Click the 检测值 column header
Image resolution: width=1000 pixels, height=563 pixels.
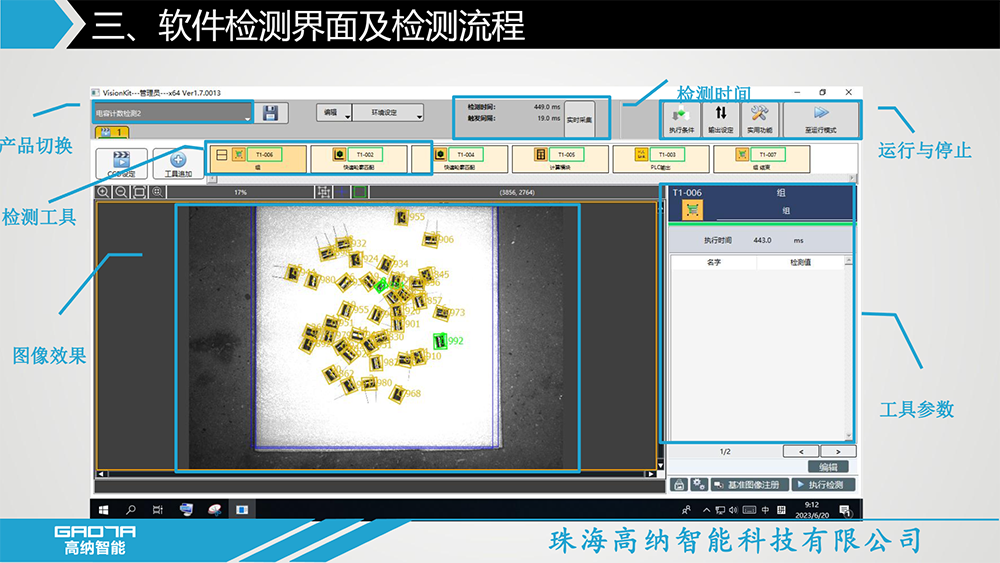tap(800, 262)
